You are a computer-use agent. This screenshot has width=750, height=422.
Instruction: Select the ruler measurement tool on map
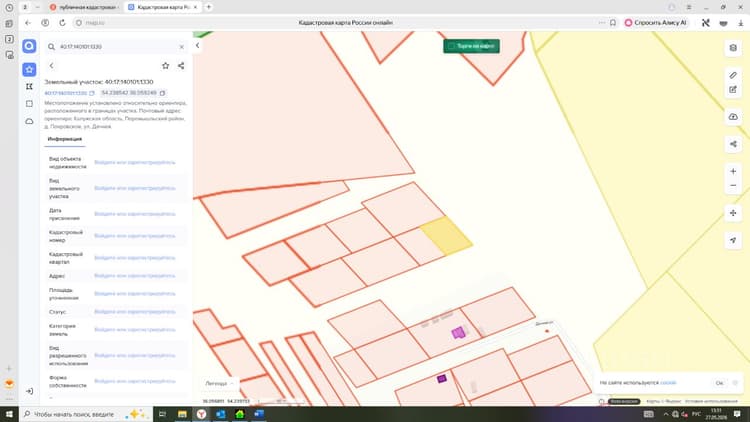click(733, 75)
